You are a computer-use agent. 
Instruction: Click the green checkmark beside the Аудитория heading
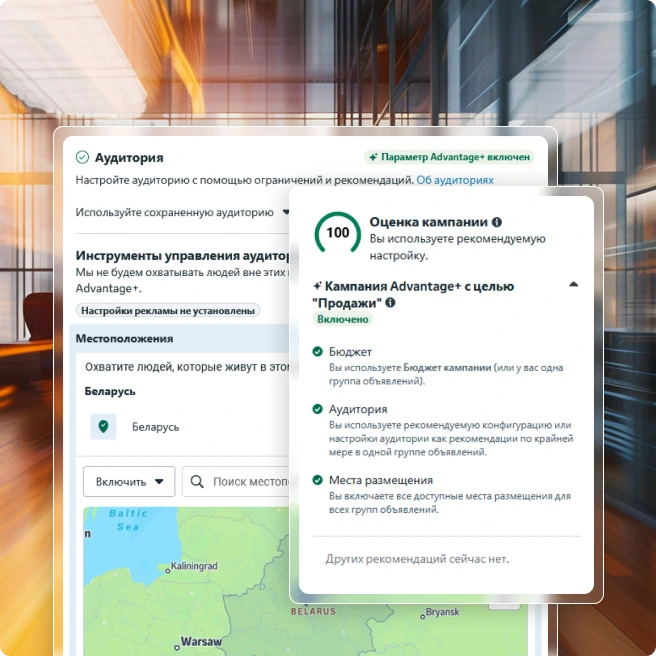tap(82, 158)
